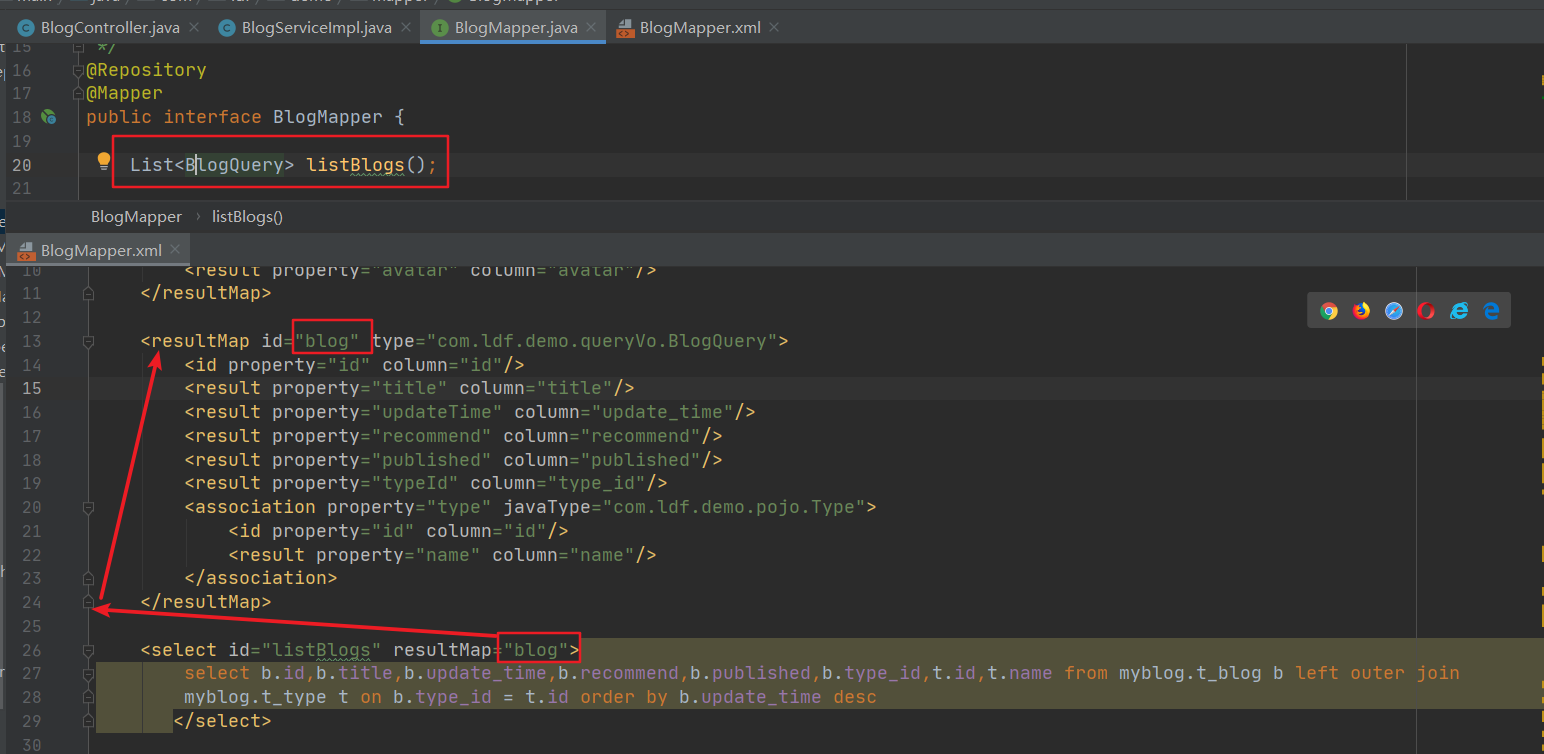The width and height of the screenshot is (1544, 754).
Task: Close the BlogServiceImpl.java tab
Action: [405, 27]
